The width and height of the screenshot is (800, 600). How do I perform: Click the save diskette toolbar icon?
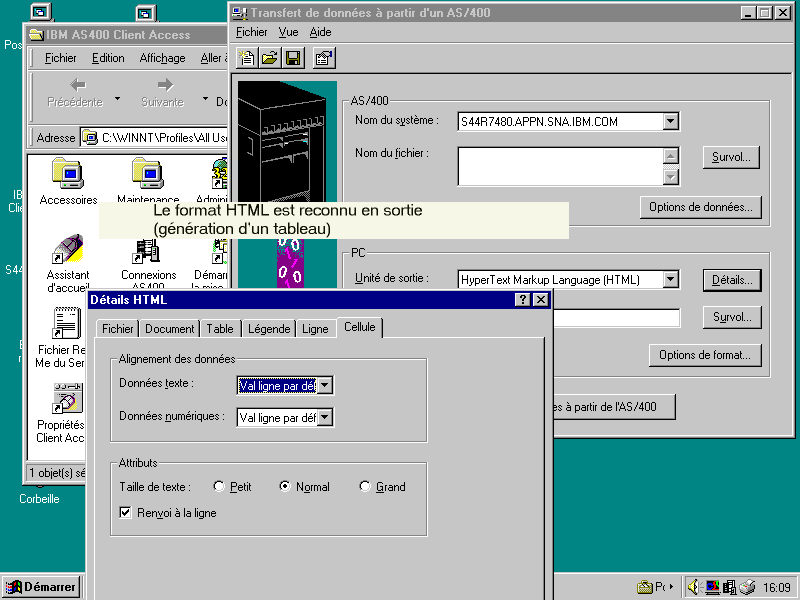coord(293,58)
